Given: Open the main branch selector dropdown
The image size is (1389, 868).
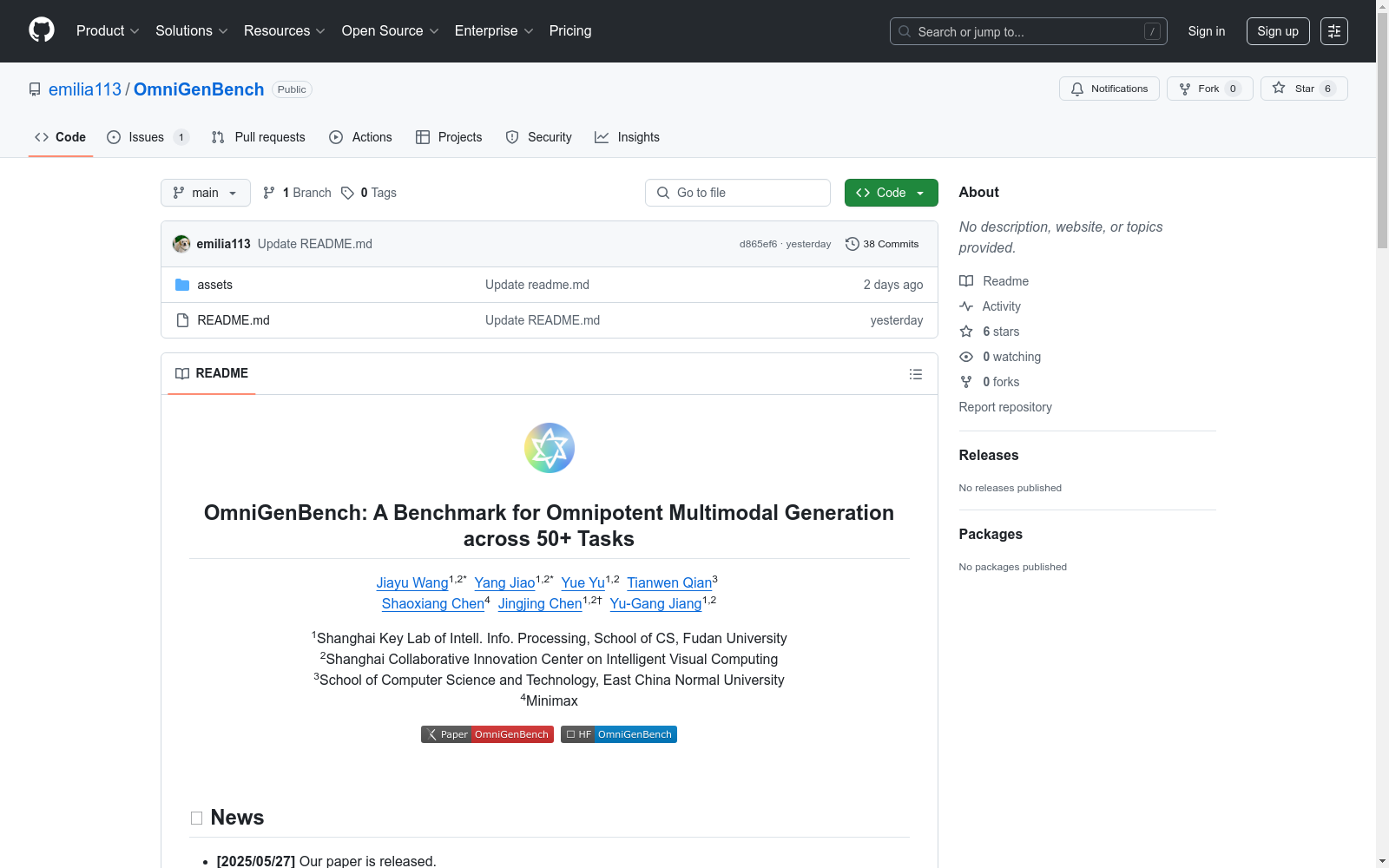Looking at the screenshot, I should pyautogui.click(x=206, y=193).
